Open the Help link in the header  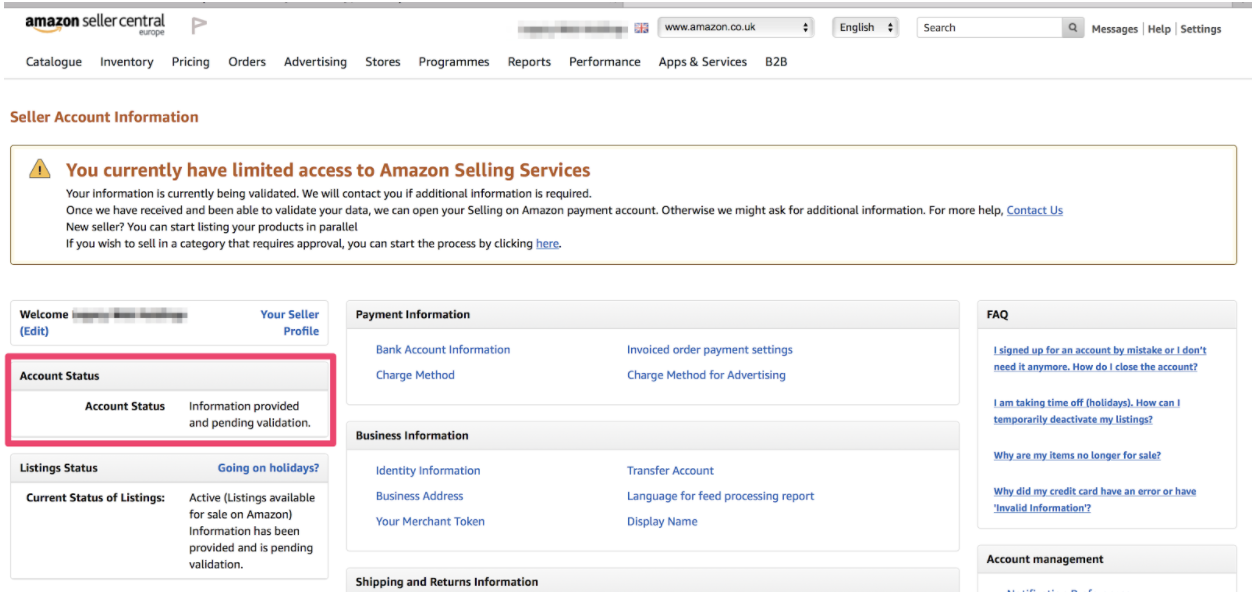click(x=1159, y=29)
